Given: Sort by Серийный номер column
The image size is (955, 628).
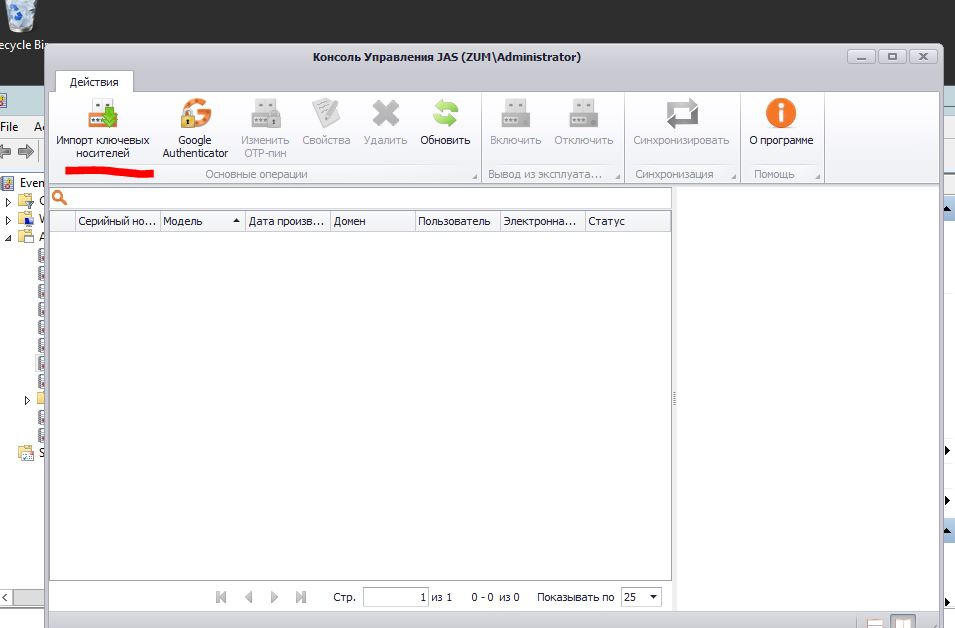Looking at the screenshot, I should 118,221.
